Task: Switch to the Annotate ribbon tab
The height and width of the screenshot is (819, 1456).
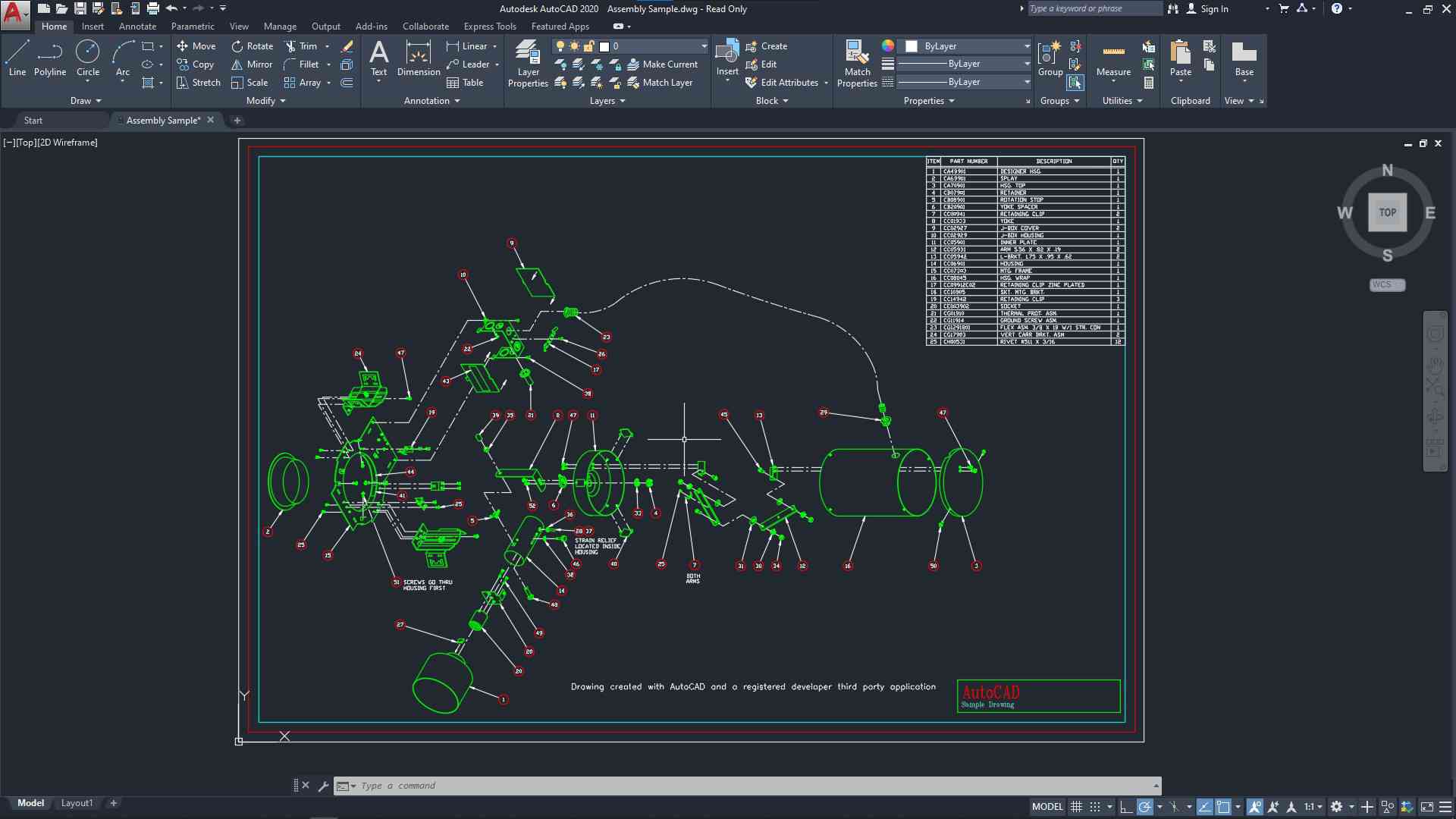Action: tap(137, 27)
